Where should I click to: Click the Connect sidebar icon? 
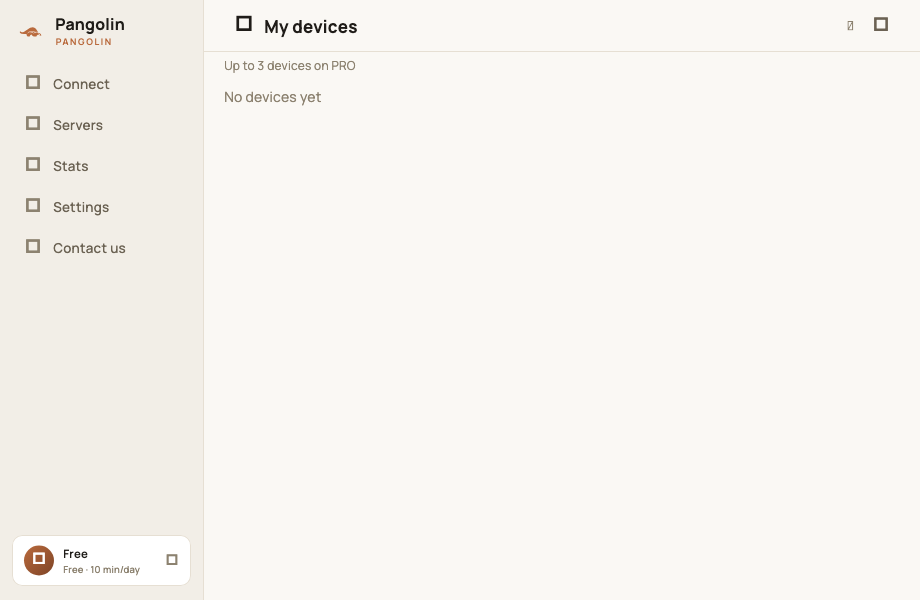[x=33, y=82]
